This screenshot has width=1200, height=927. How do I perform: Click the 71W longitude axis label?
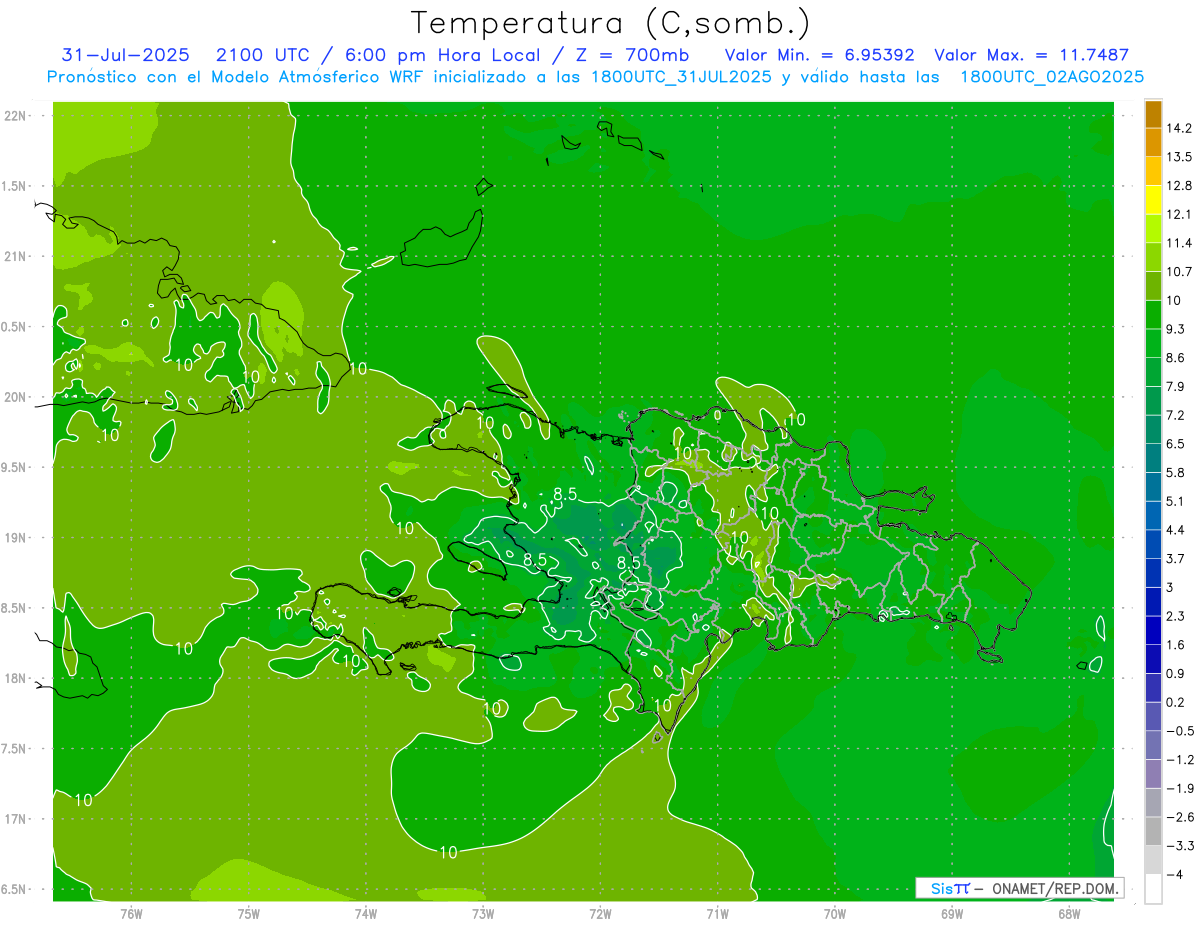(717, 914)
